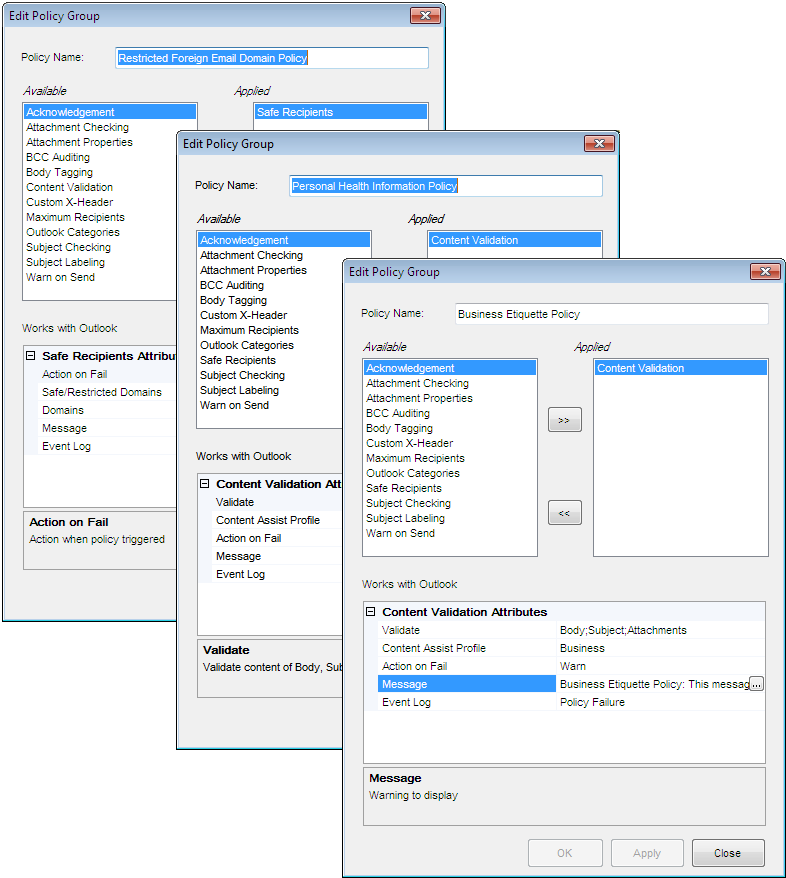Select Attachment Properties in Personal Health Available list

[270, 270]
